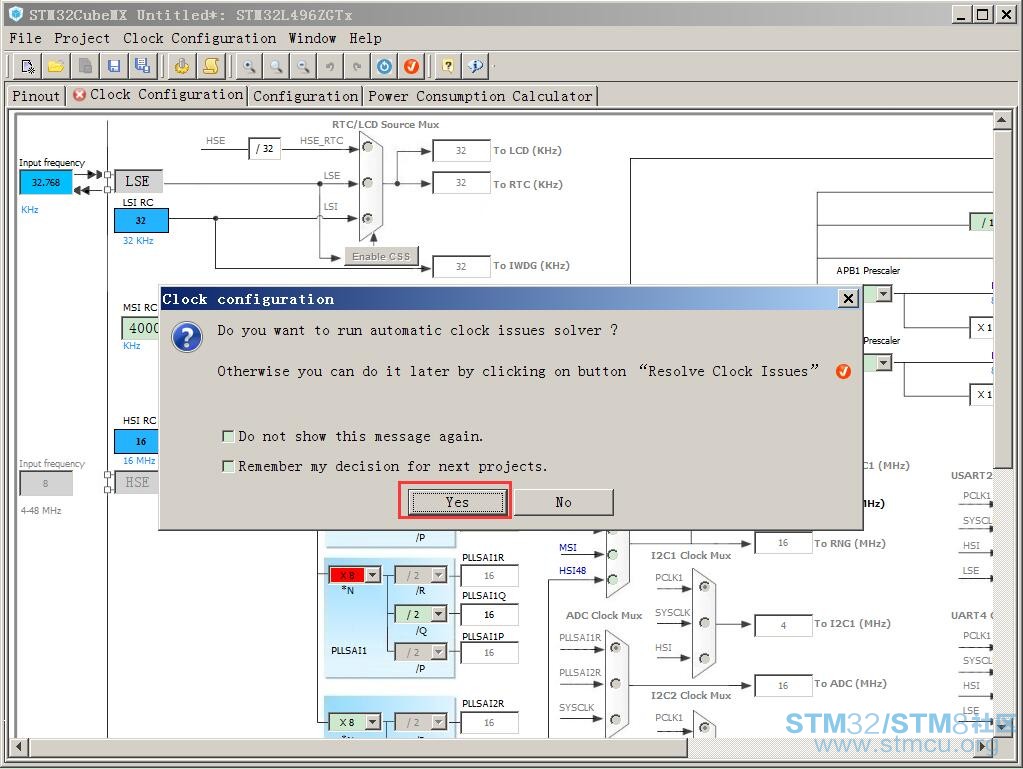The height and width of the screenshot is (769, 1023).
Task: Check 'Remember my decision for next projects'
Action: pos(228,466)
